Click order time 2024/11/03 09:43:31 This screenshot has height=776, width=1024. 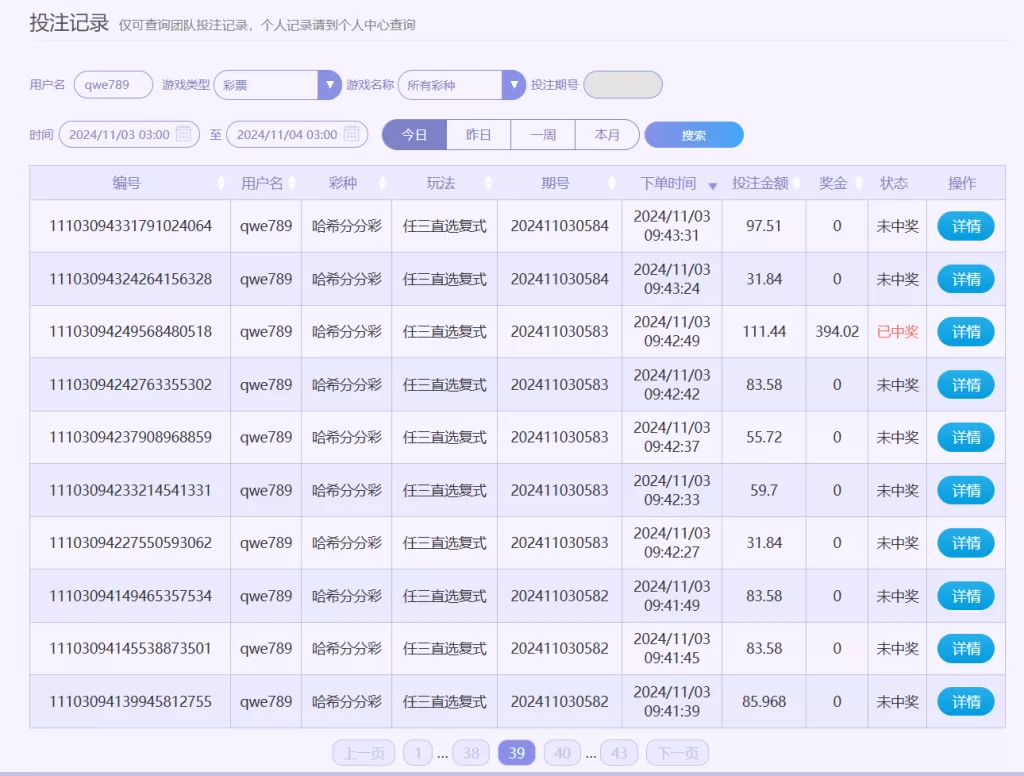(x=672, y=226)
